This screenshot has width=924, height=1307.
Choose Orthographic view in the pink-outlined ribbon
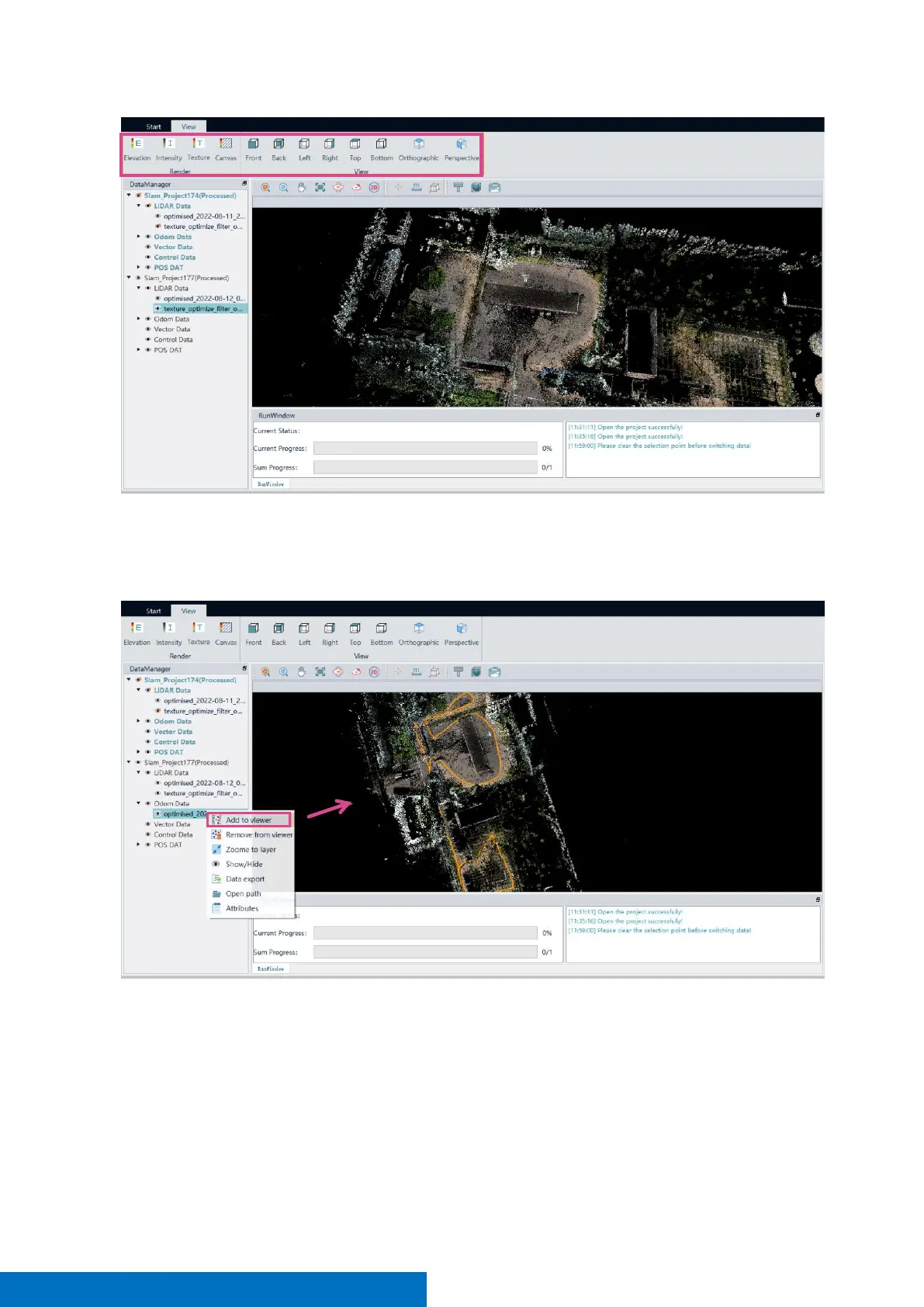tap(418, 148)
